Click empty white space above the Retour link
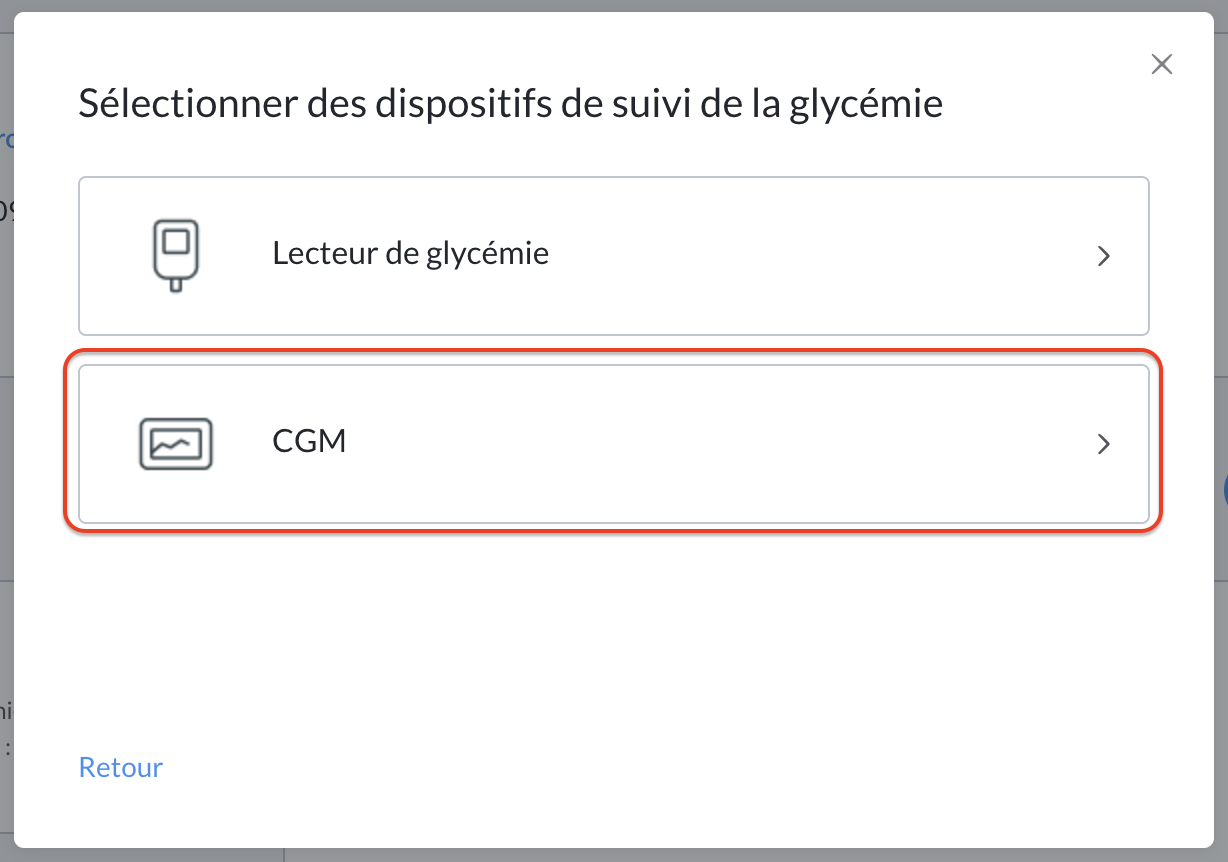This screenshot has width=1228, height=862. [614, 640]
